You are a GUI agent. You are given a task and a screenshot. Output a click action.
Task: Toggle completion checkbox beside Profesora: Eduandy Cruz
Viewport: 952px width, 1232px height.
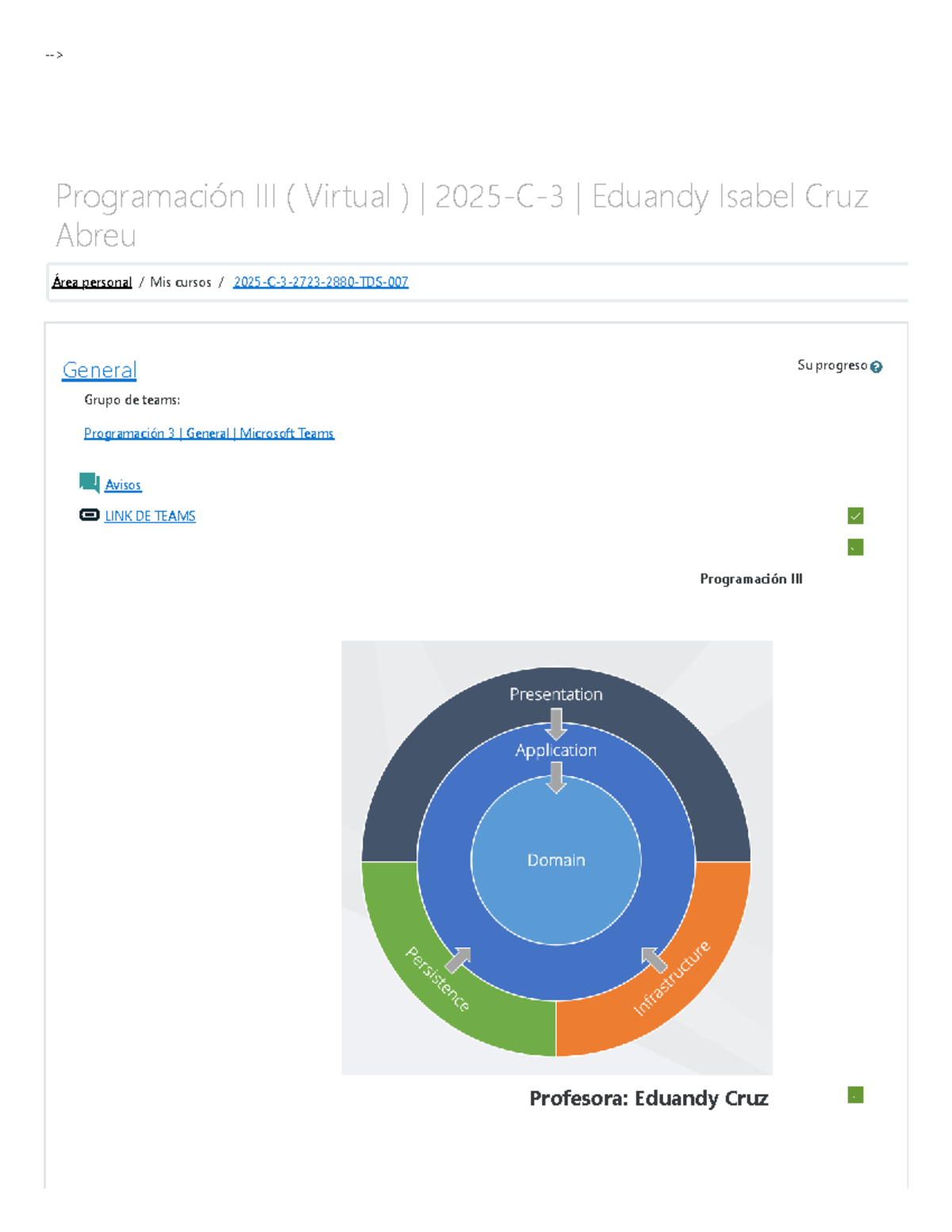click(855, 1096)
